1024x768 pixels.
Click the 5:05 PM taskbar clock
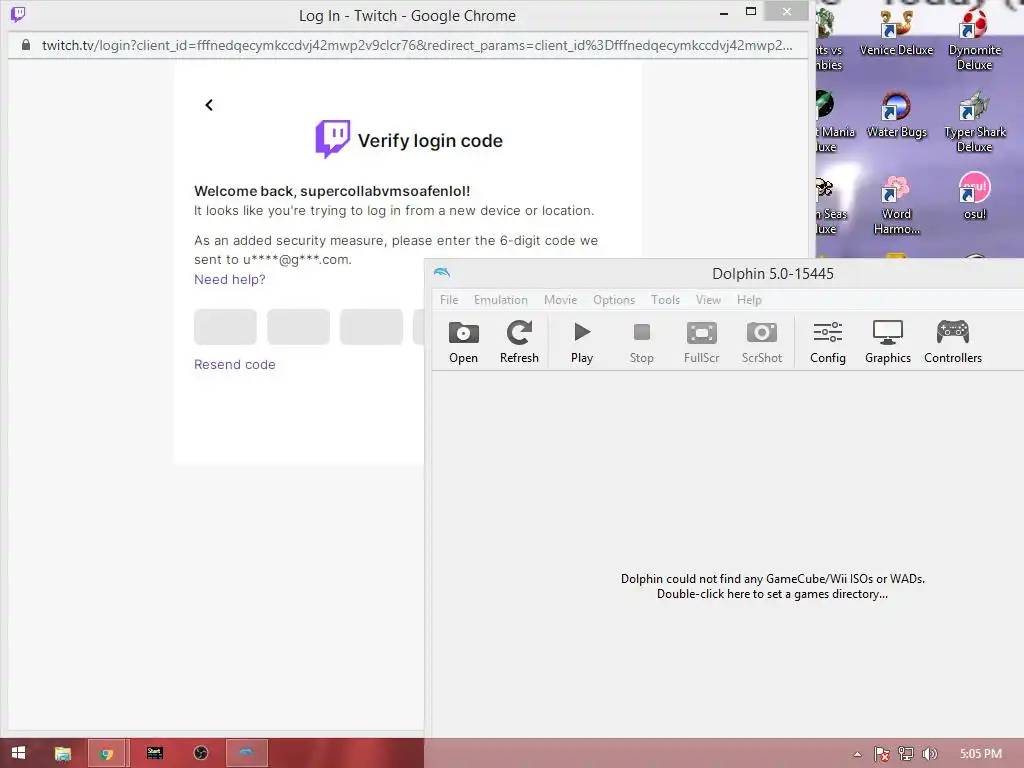click(980, 754)
